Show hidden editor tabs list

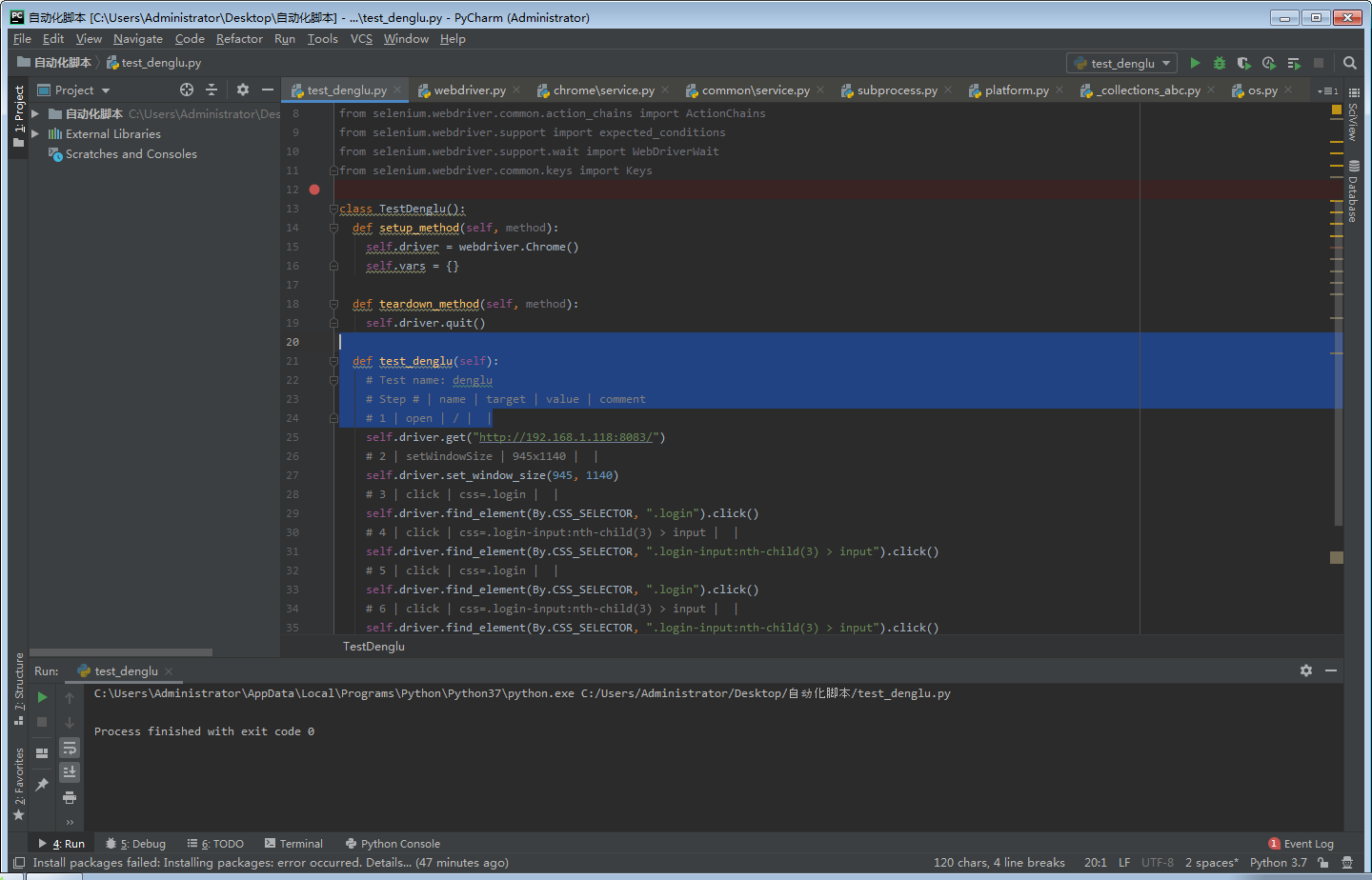pyautogui.click(x=1328, y=90)
